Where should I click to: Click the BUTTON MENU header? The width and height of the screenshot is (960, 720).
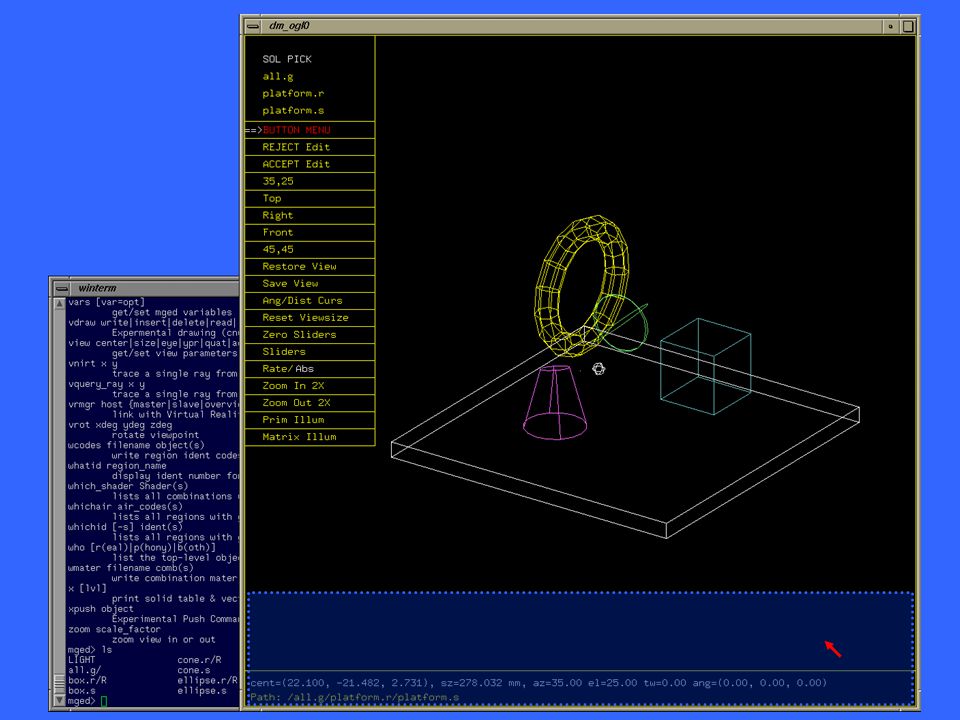tap(310, 130)
